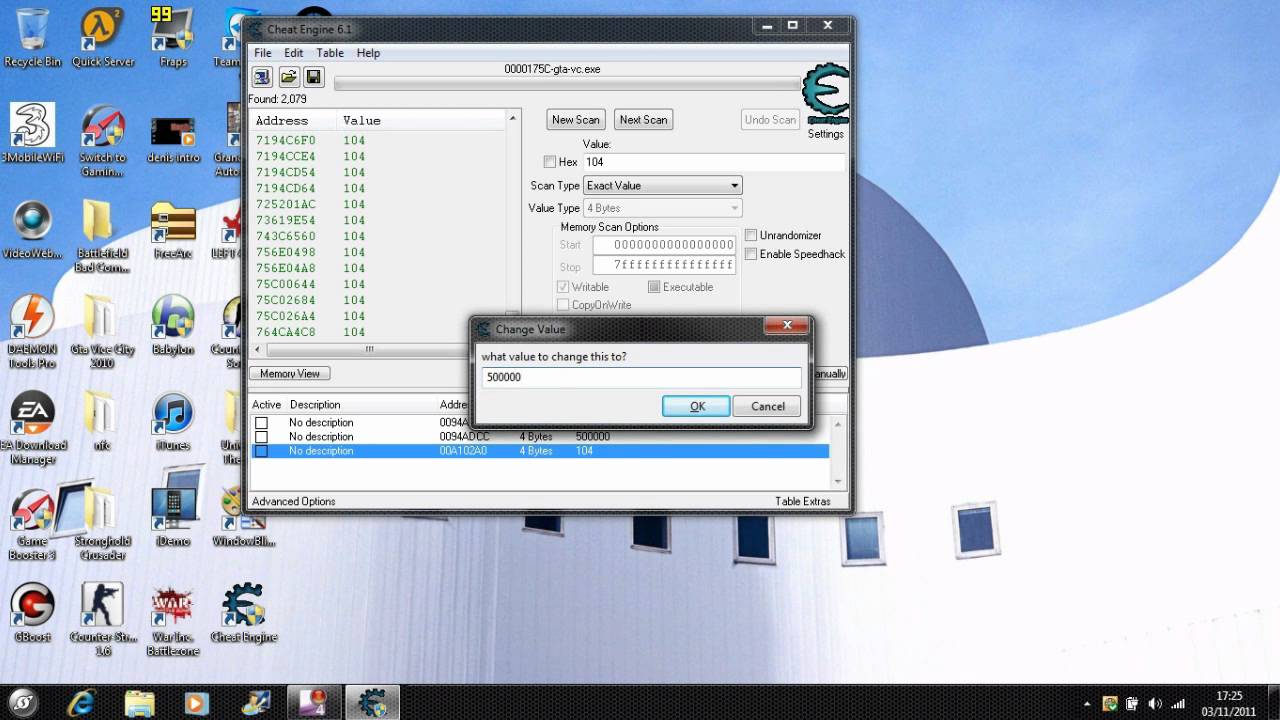This screenshot has height=720, width=1280.
Task: Launch iDemo desktop shortcut
Action: (x=173, y=518)
